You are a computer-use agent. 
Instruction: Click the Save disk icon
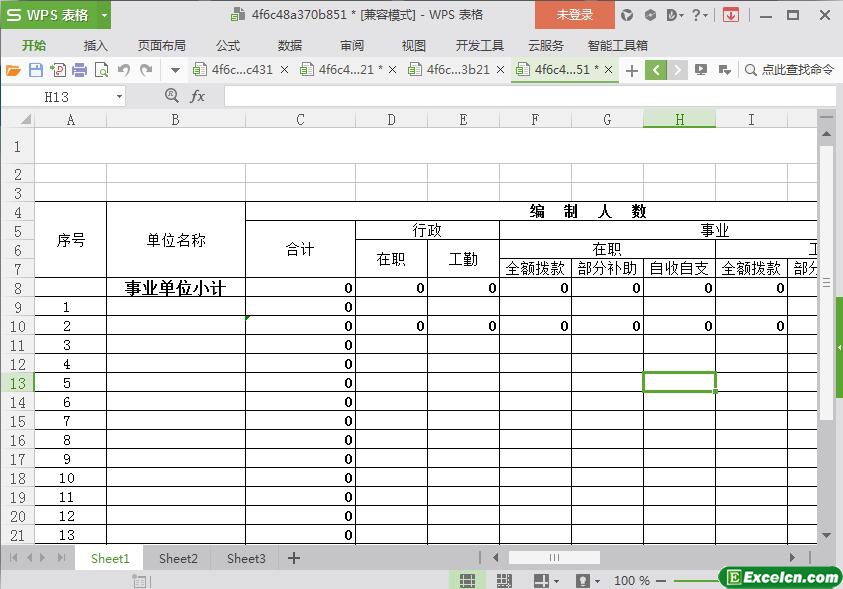(35, 70)
